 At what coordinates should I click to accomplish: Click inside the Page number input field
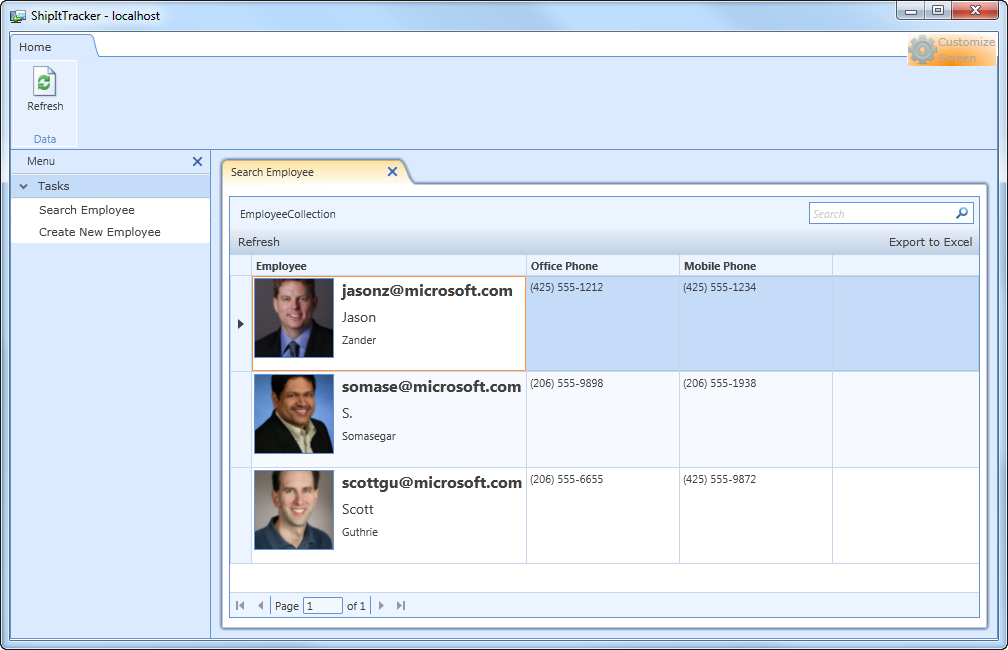322,605
